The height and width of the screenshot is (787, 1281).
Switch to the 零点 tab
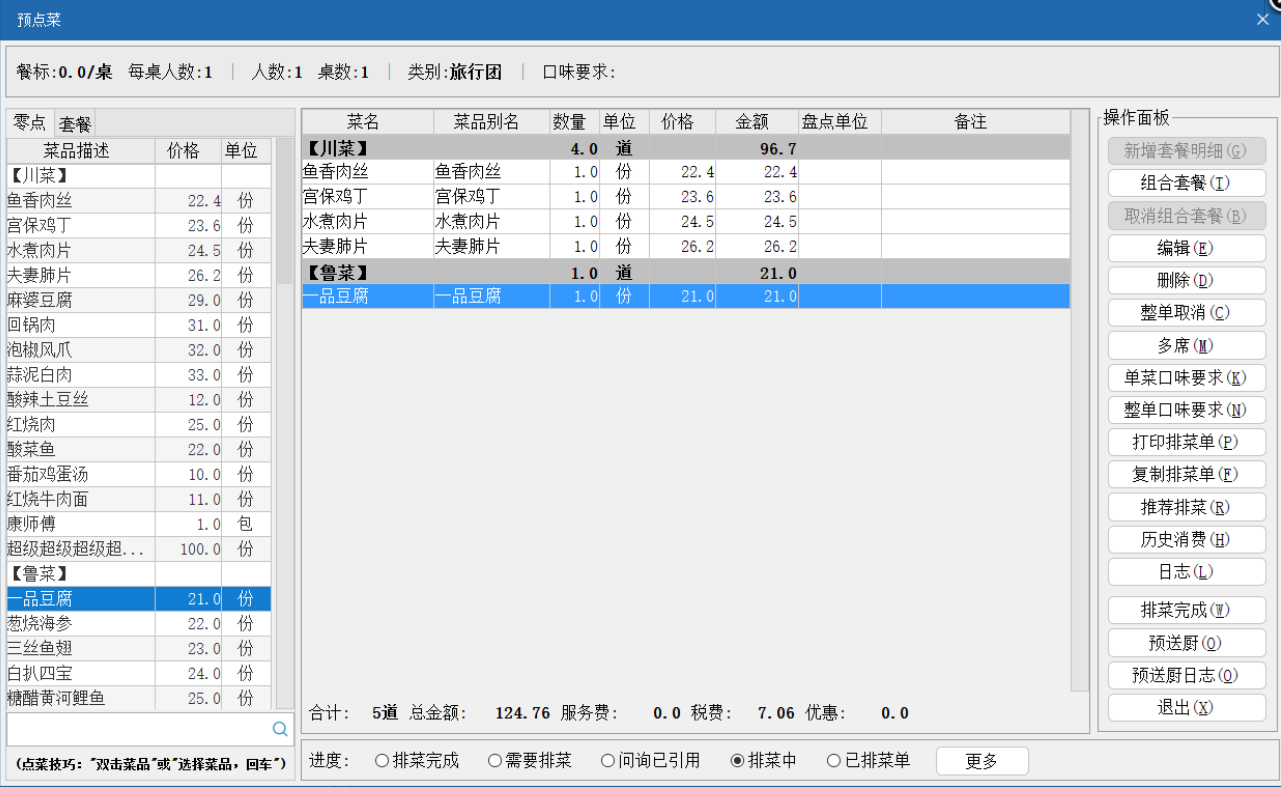(x=29, y=123)
